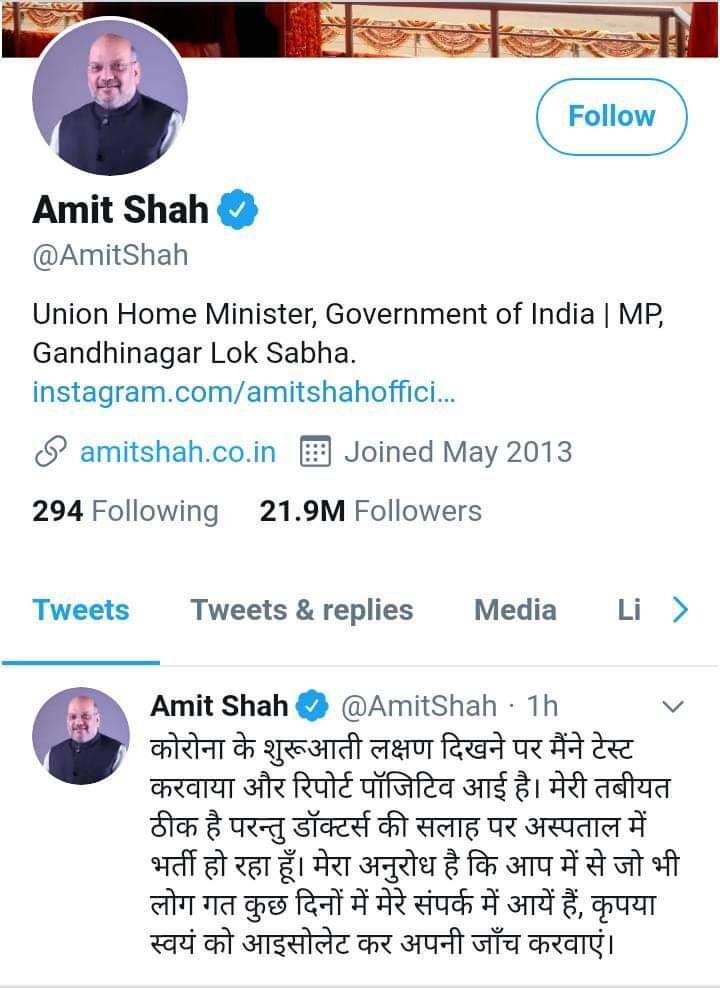Switch to Tweets & replies tab
720x988 pixels.
(x=302, y=610)
